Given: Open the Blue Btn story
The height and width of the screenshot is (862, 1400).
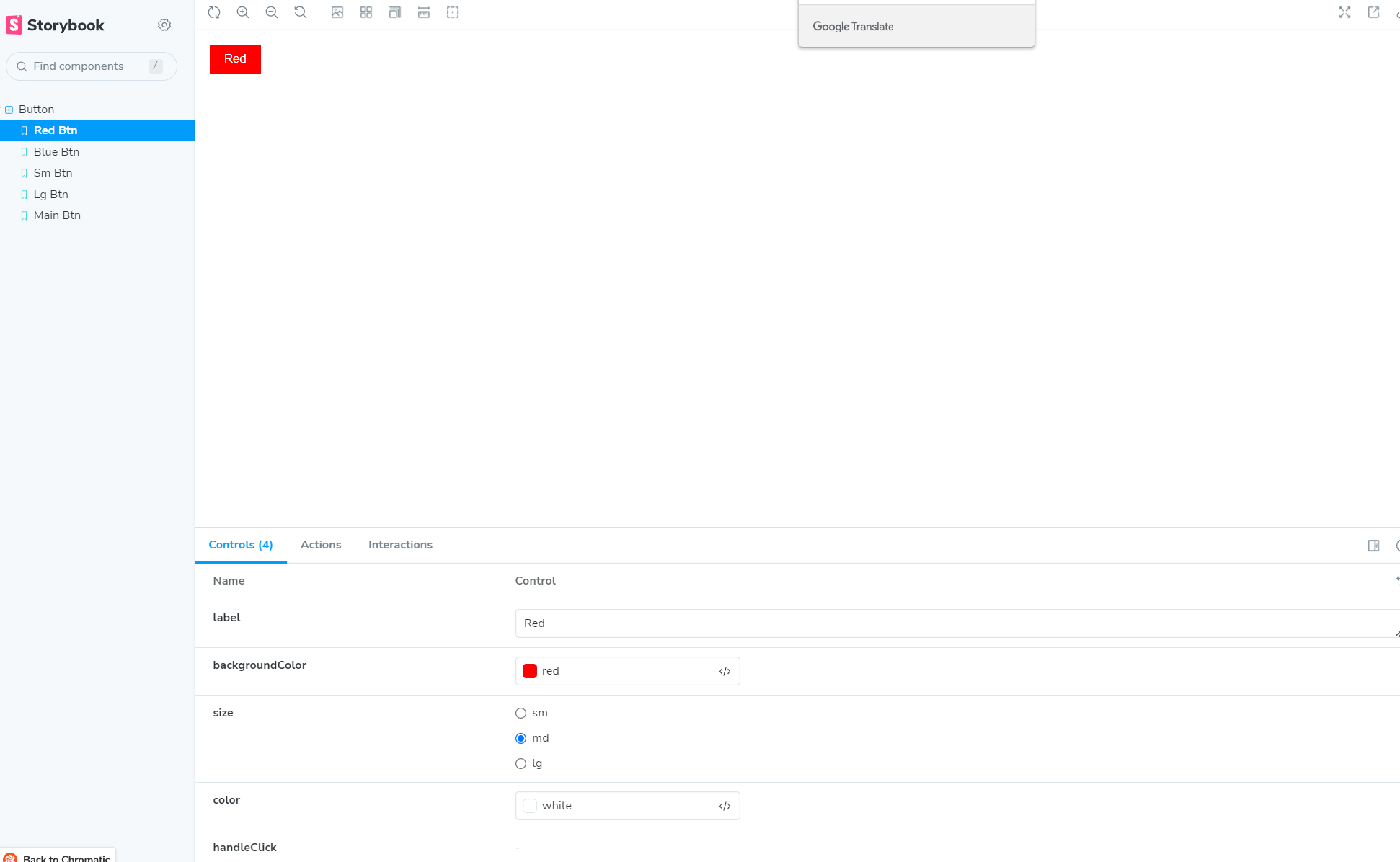Looking at the screenshot, I should point(56,152).
